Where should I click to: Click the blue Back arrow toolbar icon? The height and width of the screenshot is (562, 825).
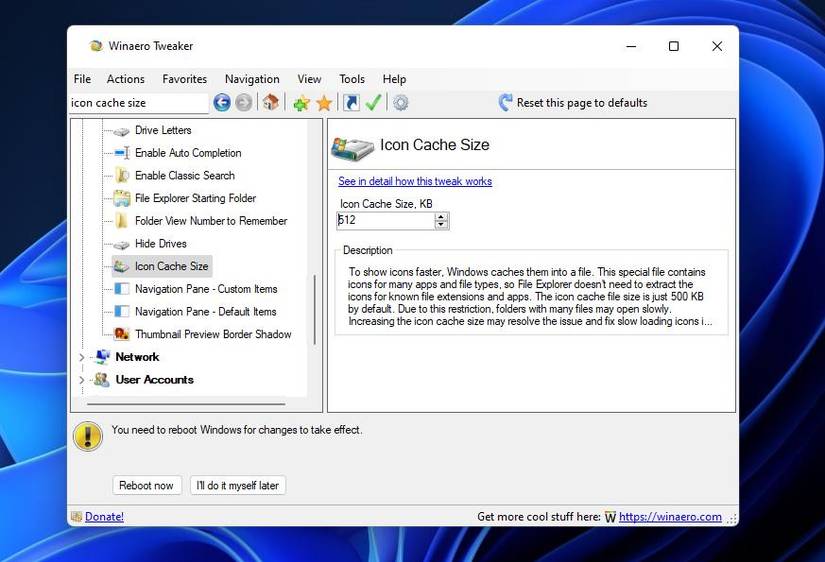tap(222, 103)
